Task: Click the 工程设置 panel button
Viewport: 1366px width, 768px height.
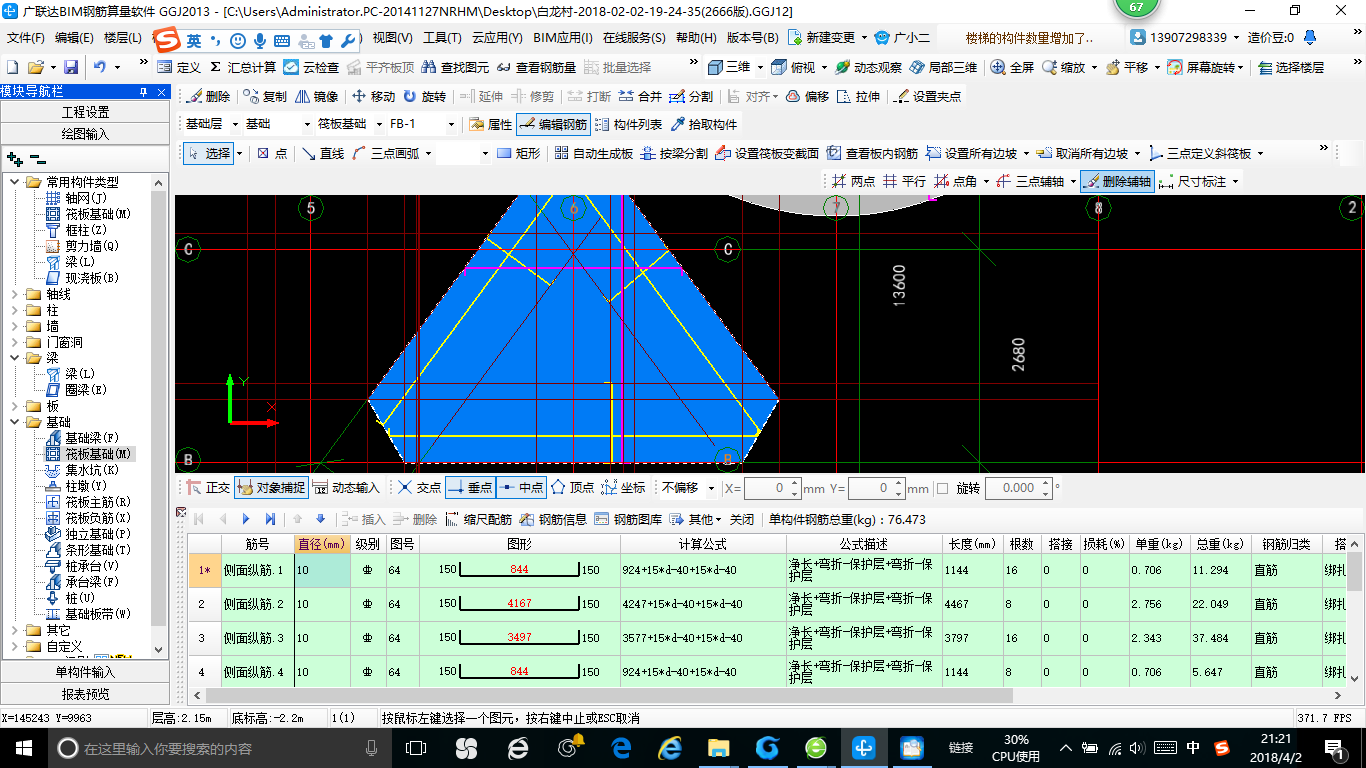Action: [86, 112]
